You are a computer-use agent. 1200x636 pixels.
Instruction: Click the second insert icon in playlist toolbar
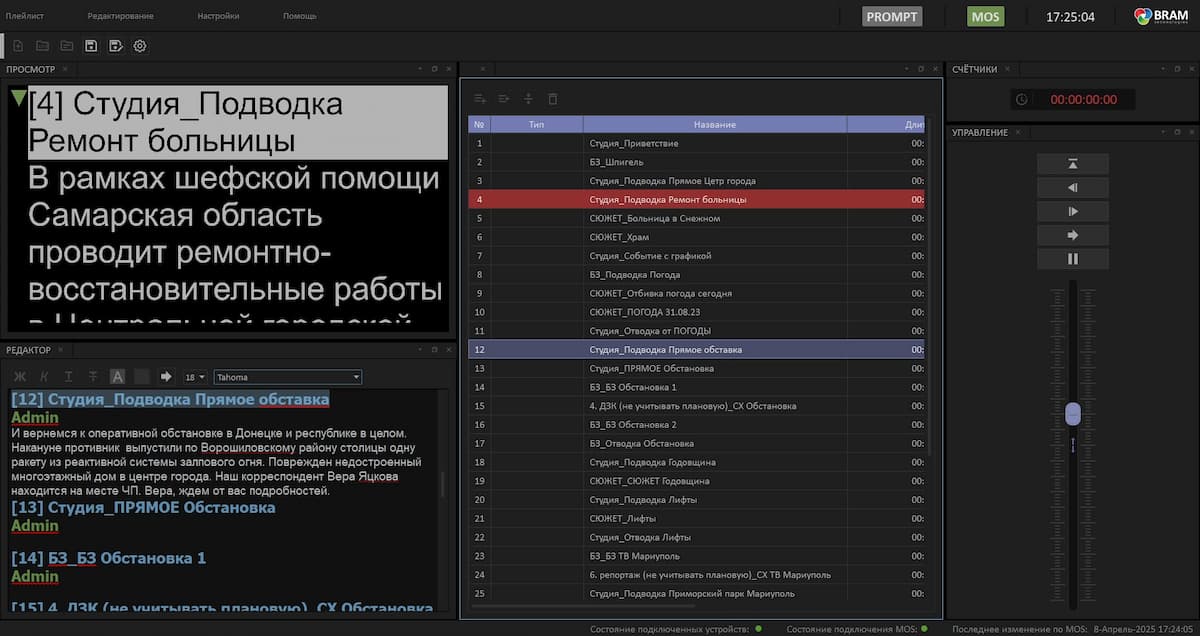504,99
